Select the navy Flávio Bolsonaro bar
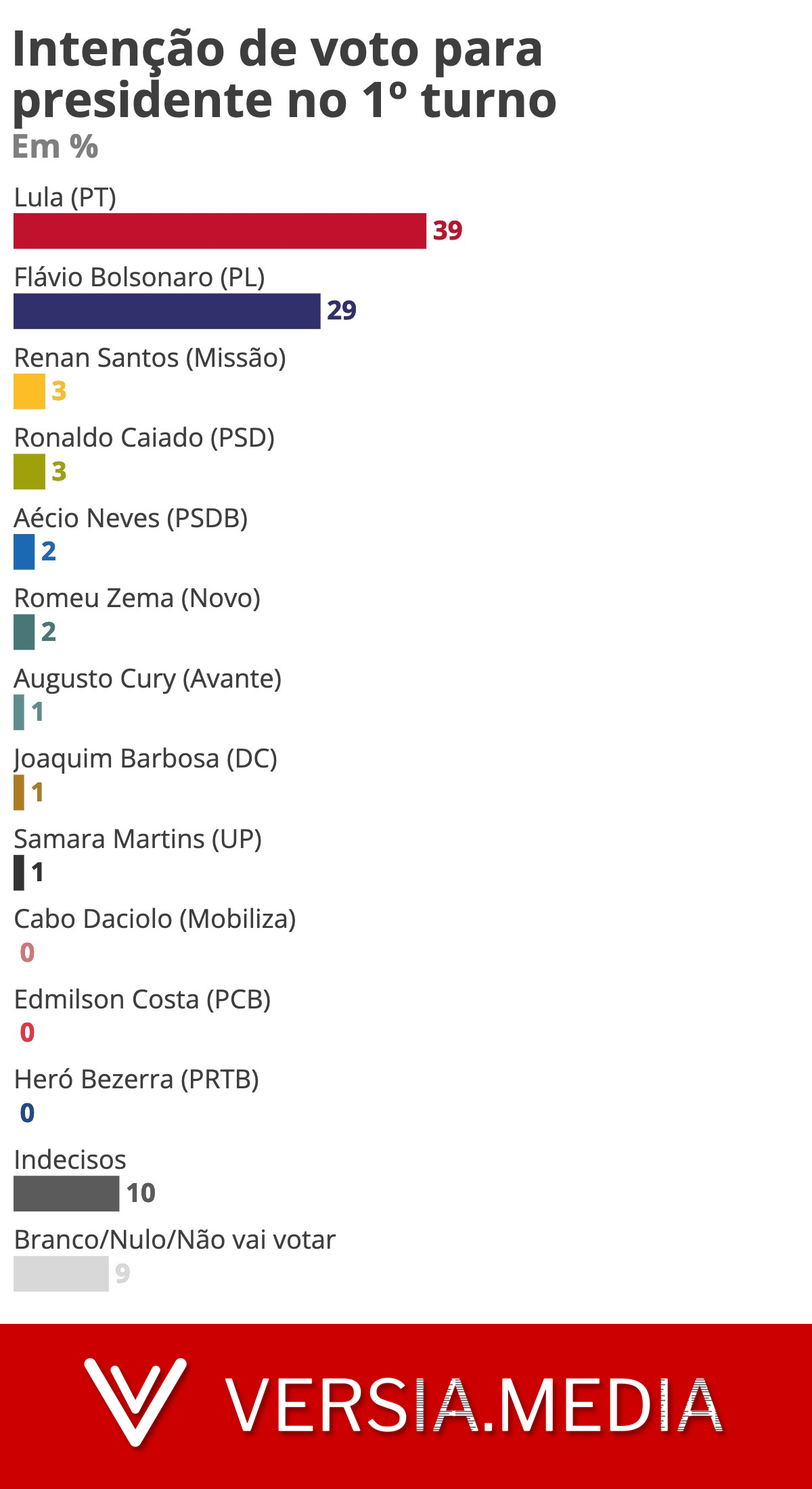Screen dimensions: 812x1489 [x=167, y=311]
